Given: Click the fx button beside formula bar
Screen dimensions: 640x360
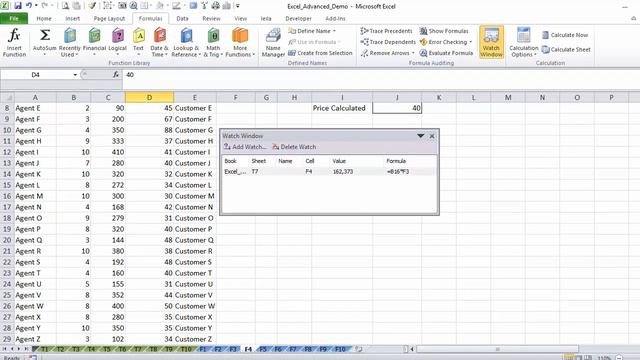Looking at the screenshot, I should tap(116, 75).
